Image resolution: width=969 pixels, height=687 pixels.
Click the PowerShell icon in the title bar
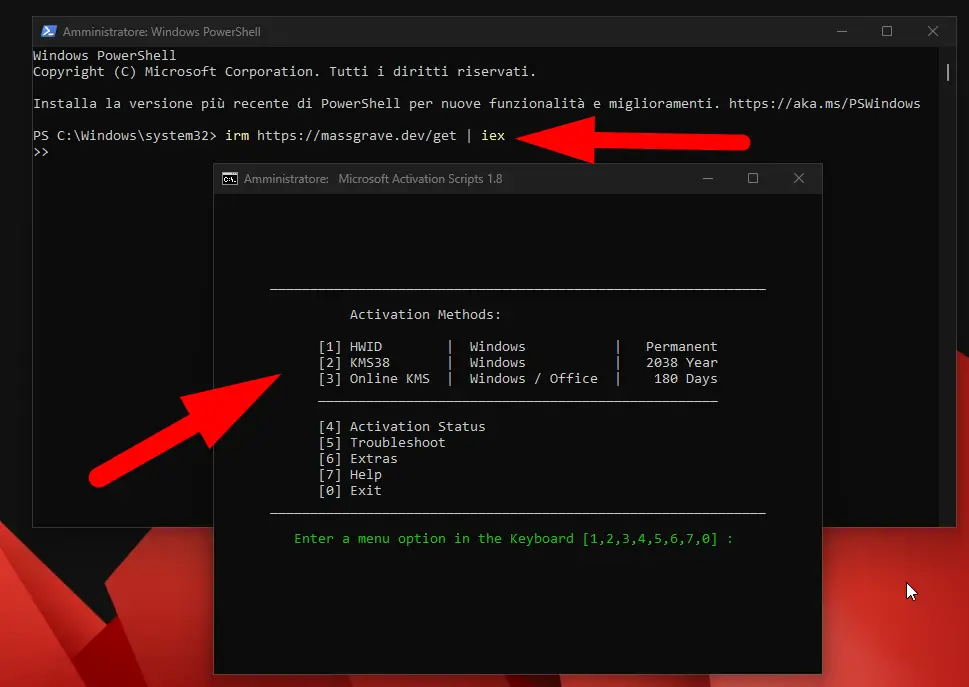[47, 31]
